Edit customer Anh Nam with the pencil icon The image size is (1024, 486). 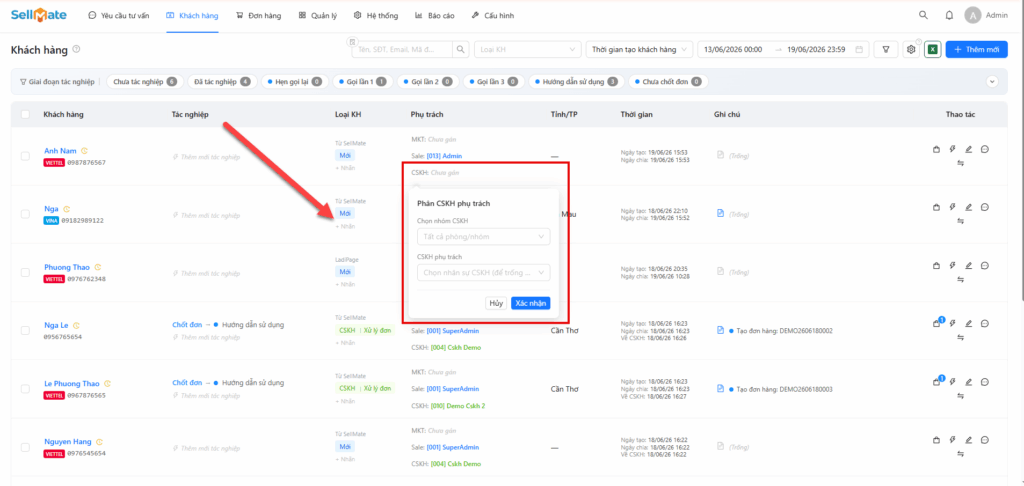pos(968,150)
